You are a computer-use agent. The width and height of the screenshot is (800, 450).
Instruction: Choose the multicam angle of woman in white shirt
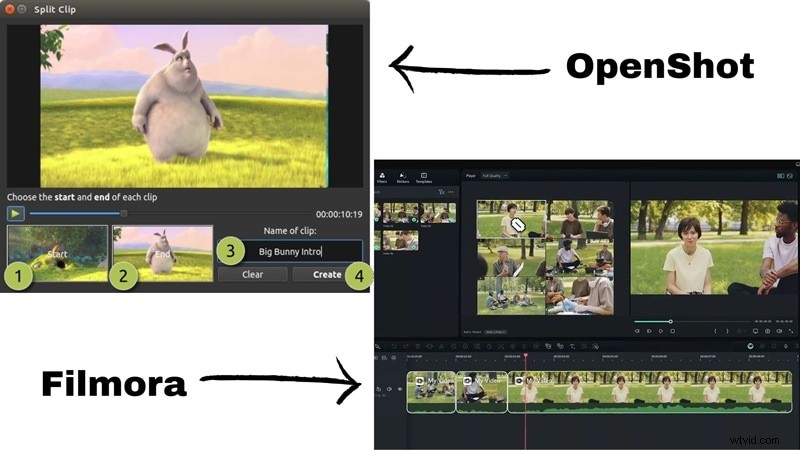pyautogui.click(x=511, y=219)
